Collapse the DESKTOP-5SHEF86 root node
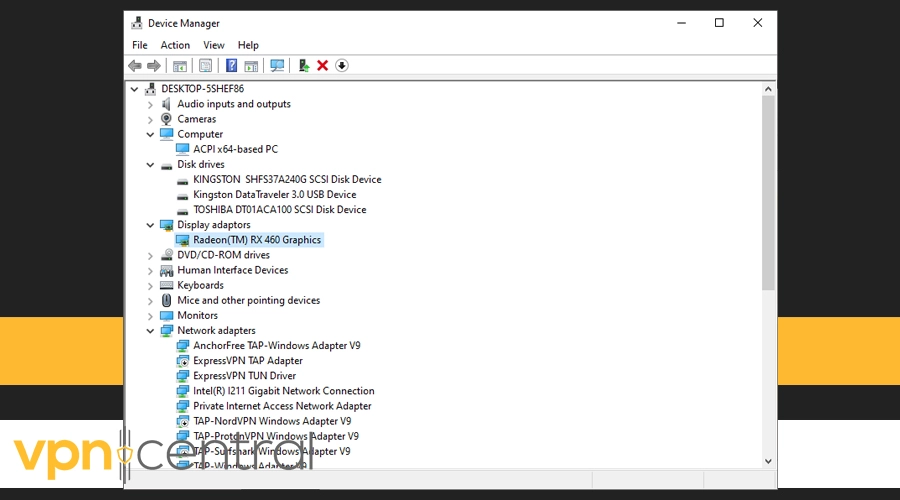This screenshot has width=900, height=500. tap(134, 89)
